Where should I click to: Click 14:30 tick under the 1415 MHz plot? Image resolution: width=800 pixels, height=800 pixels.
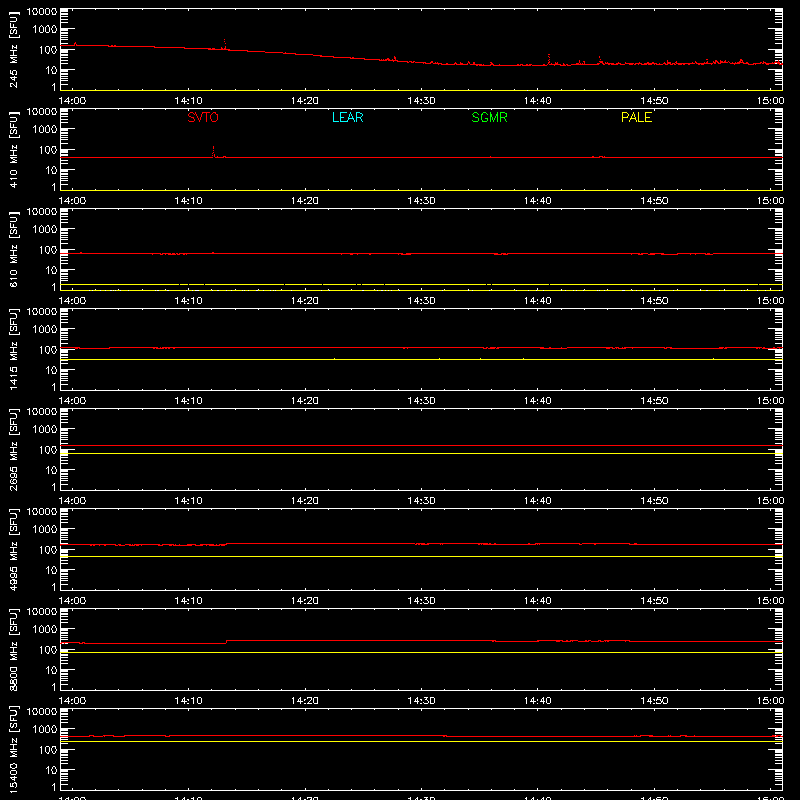421,401
